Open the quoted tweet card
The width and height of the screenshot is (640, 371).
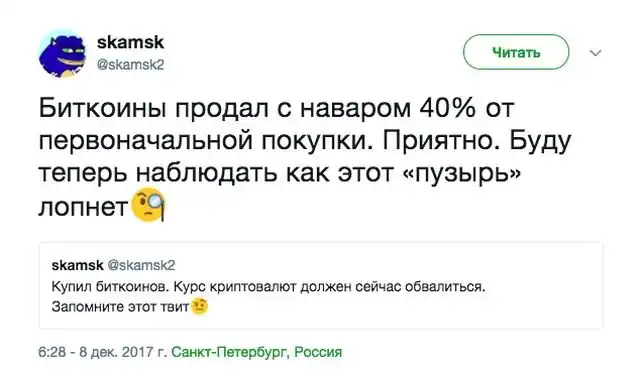point(321,286)
